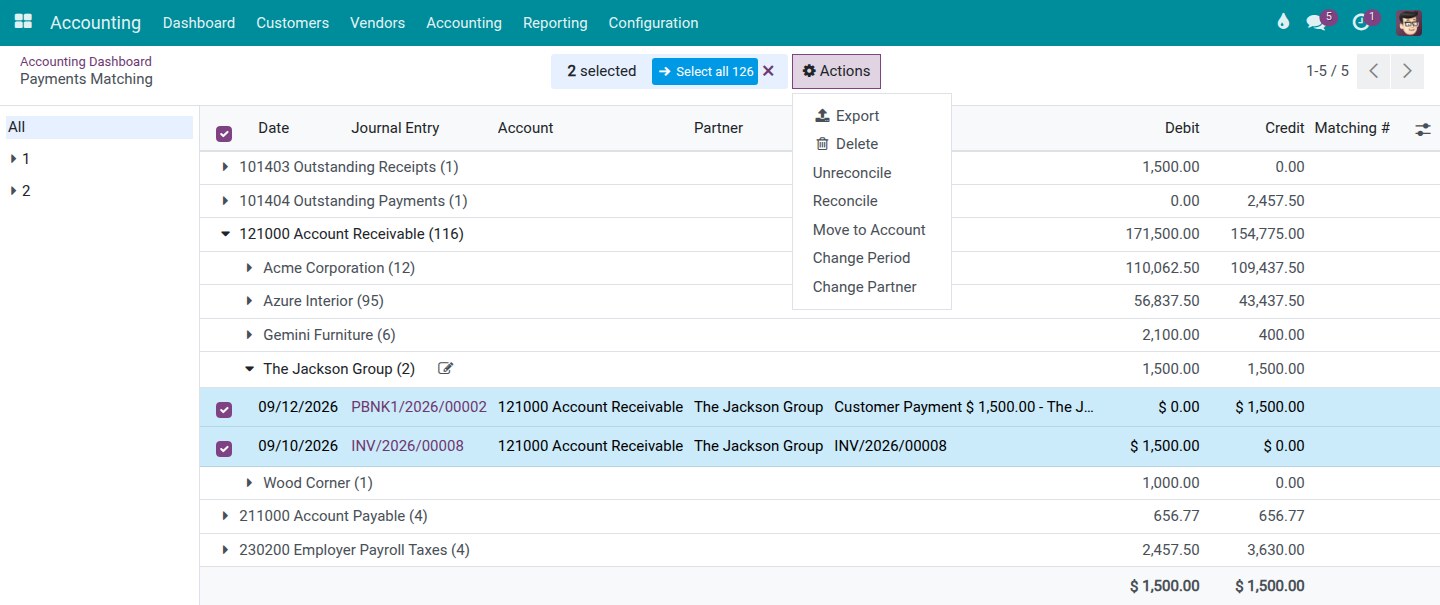Viewport: 1440px width, 605px height.
Task: Collapse The Jackson Group subgroup
Action: point(250,369)
